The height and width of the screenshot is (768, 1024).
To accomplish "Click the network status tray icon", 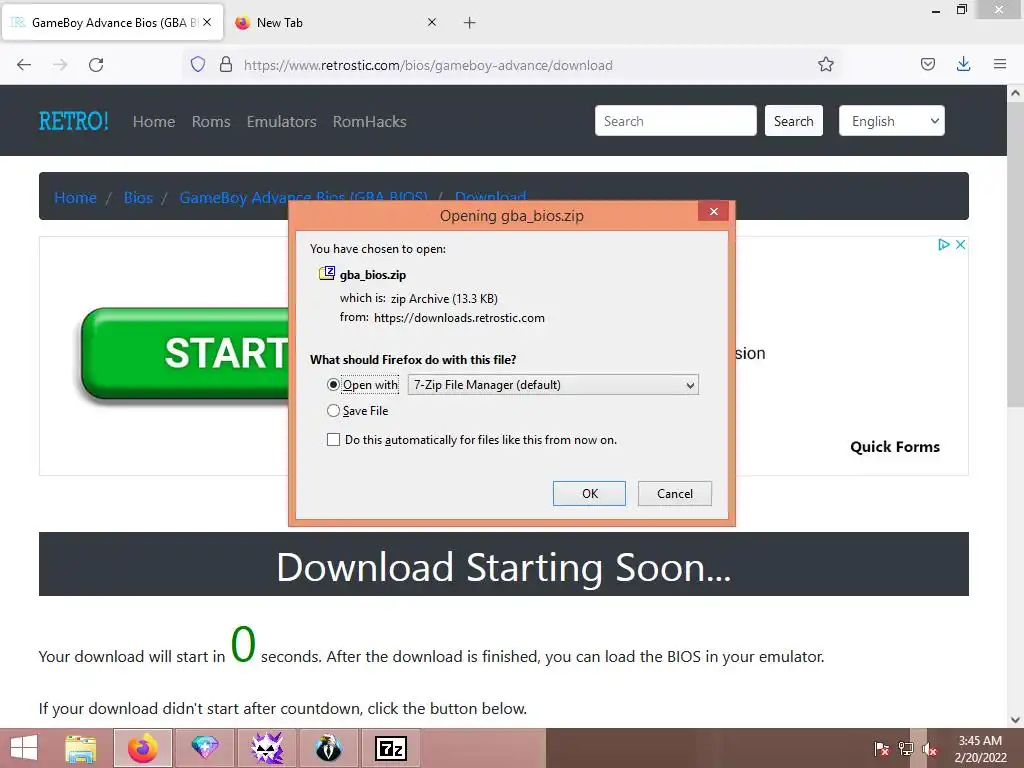I will [906, 748].
